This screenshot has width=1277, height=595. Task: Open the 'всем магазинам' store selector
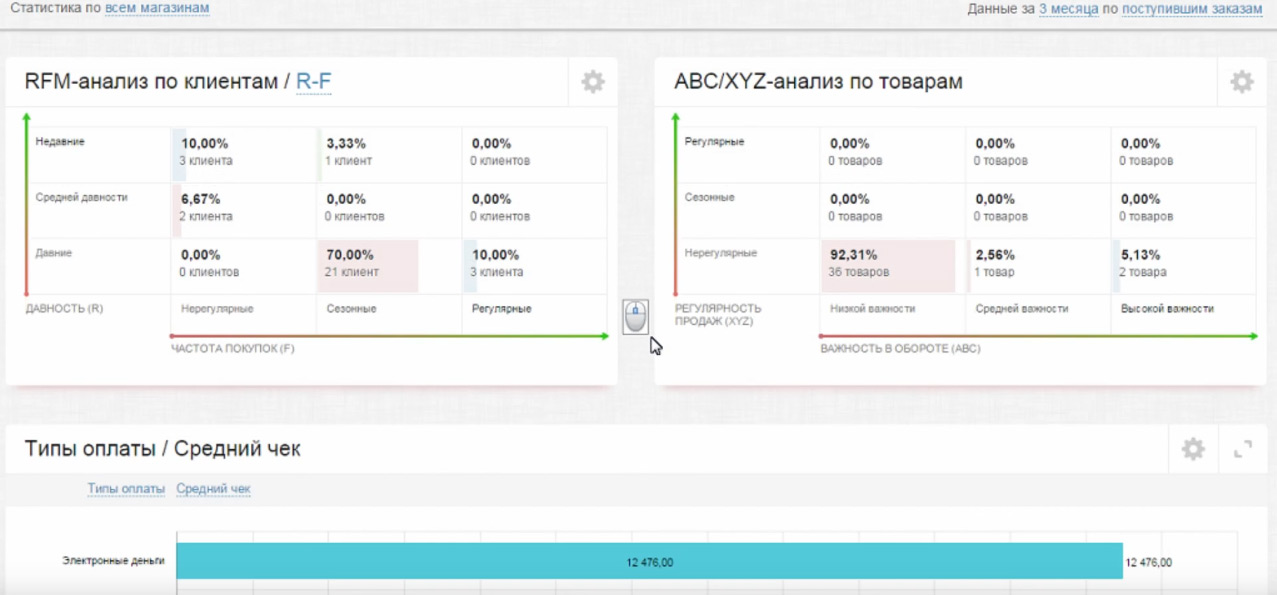[x=157, y=8]
